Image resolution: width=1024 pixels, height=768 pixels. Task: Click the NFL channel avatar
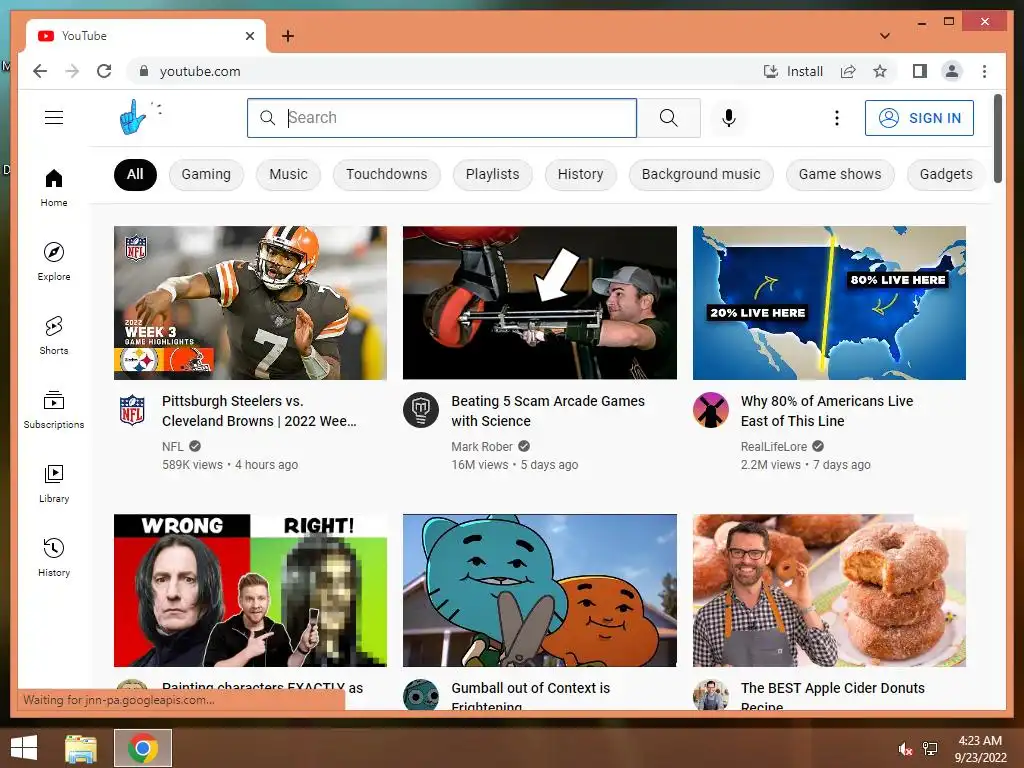132,410
